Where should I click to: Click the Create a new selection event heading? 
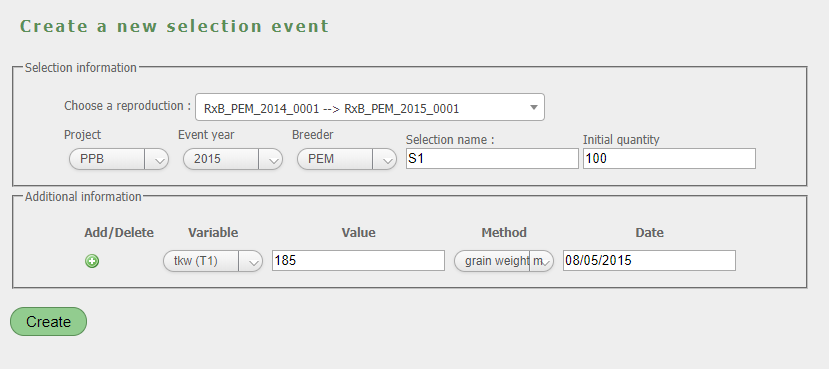click(174, 26)
